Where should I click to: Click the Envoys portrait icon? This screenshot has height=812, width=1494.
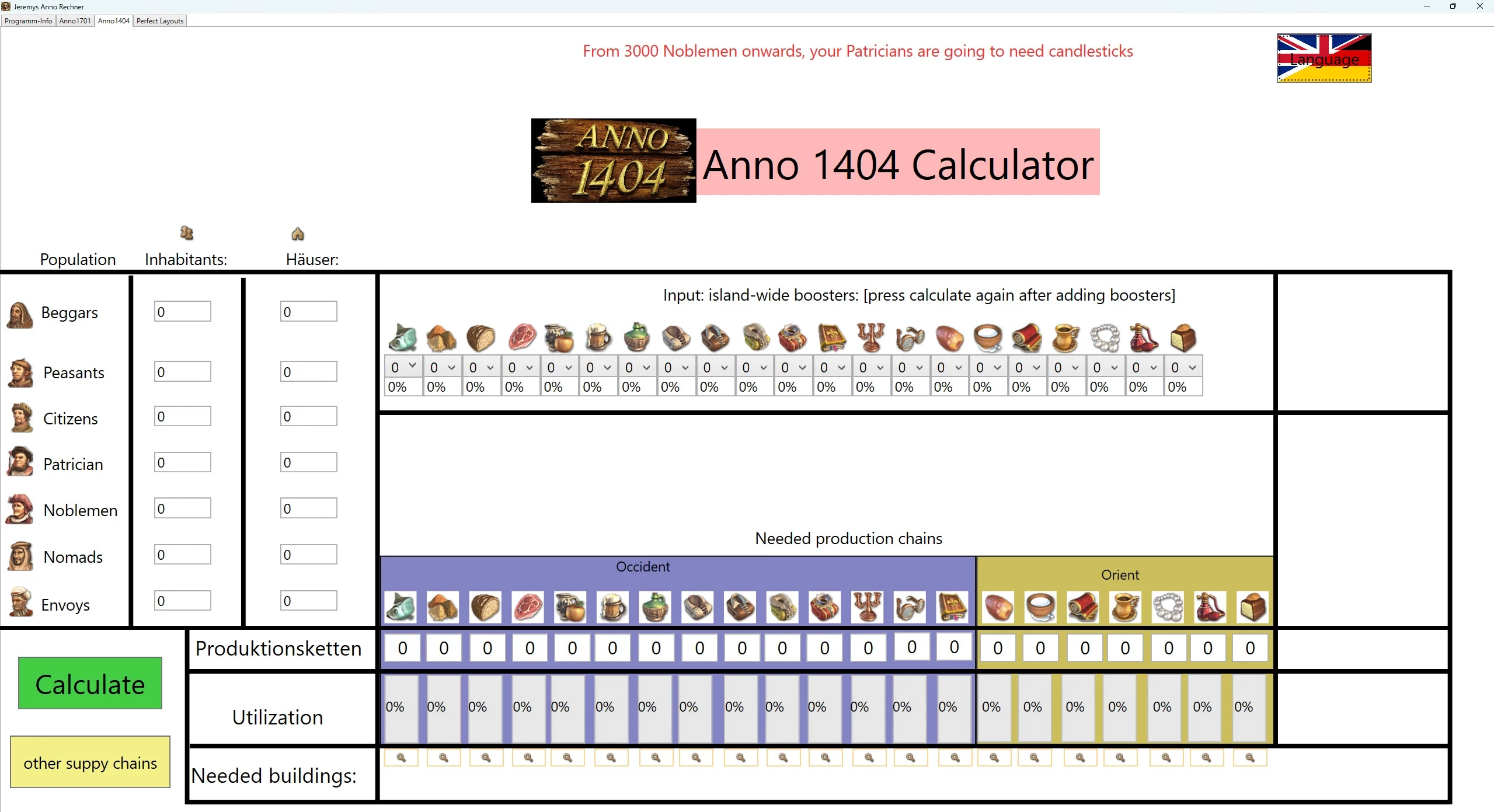pos(21,602)
